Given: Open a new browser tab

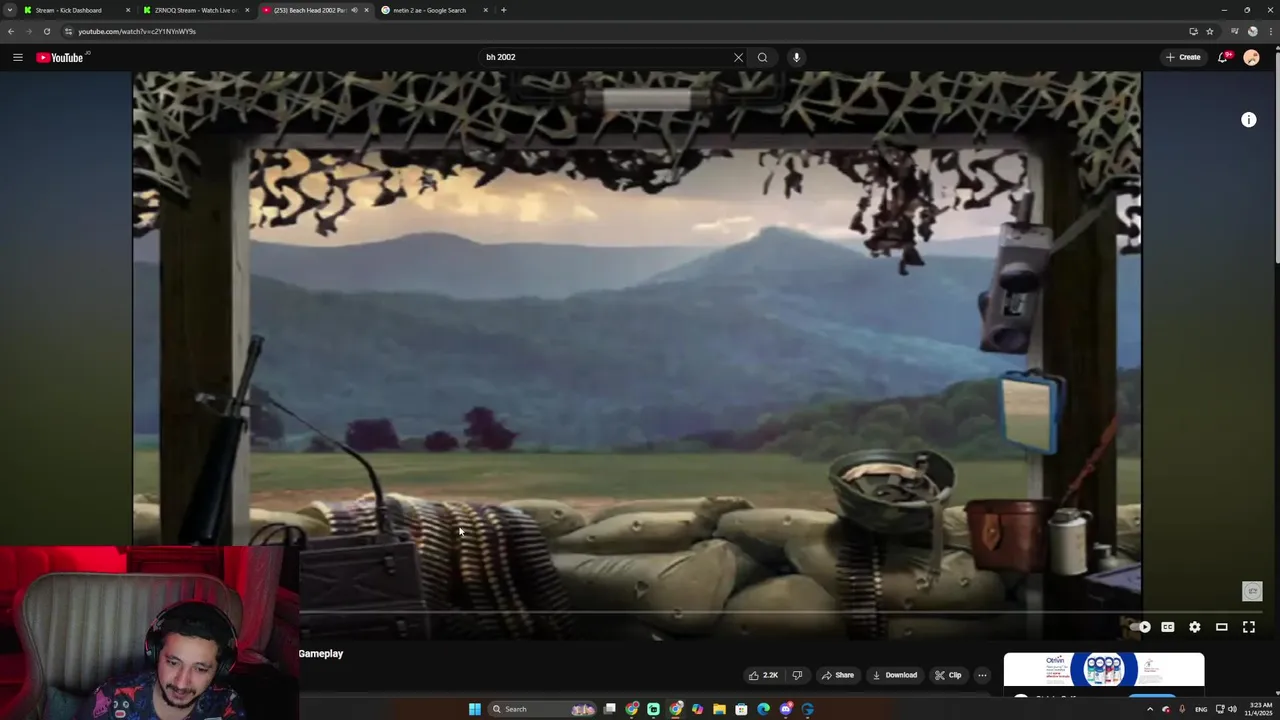Looking at the screenshot, I should coord(503,10).
